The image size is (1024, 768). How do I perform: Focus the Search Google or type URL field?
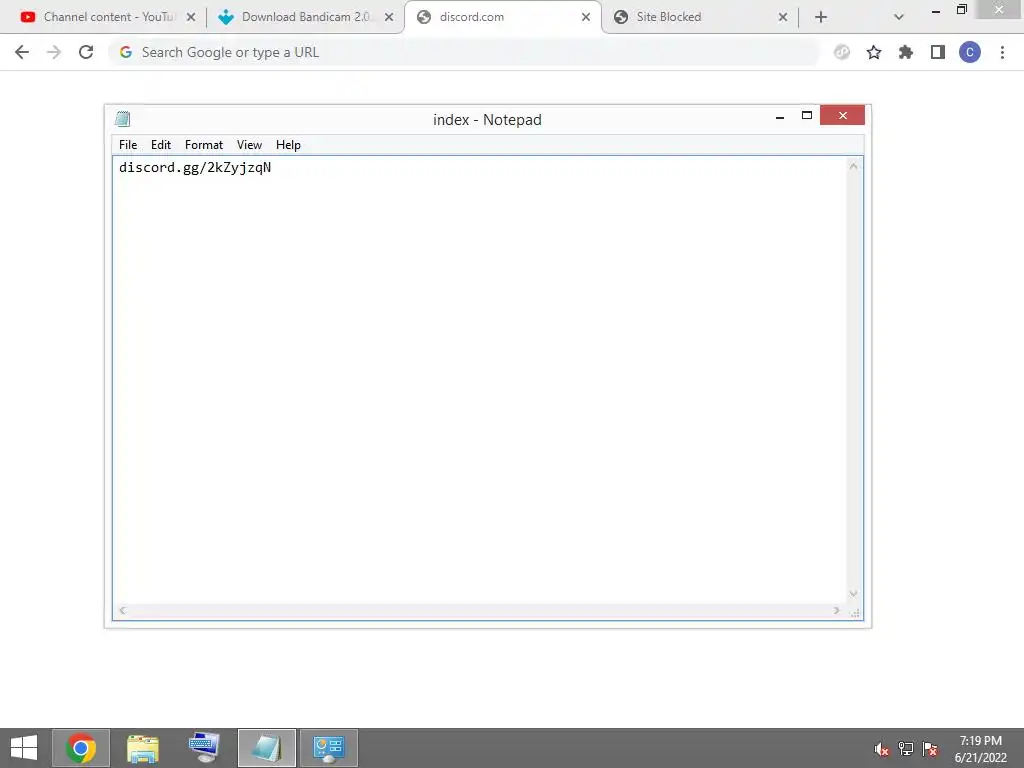click(464, 52)
